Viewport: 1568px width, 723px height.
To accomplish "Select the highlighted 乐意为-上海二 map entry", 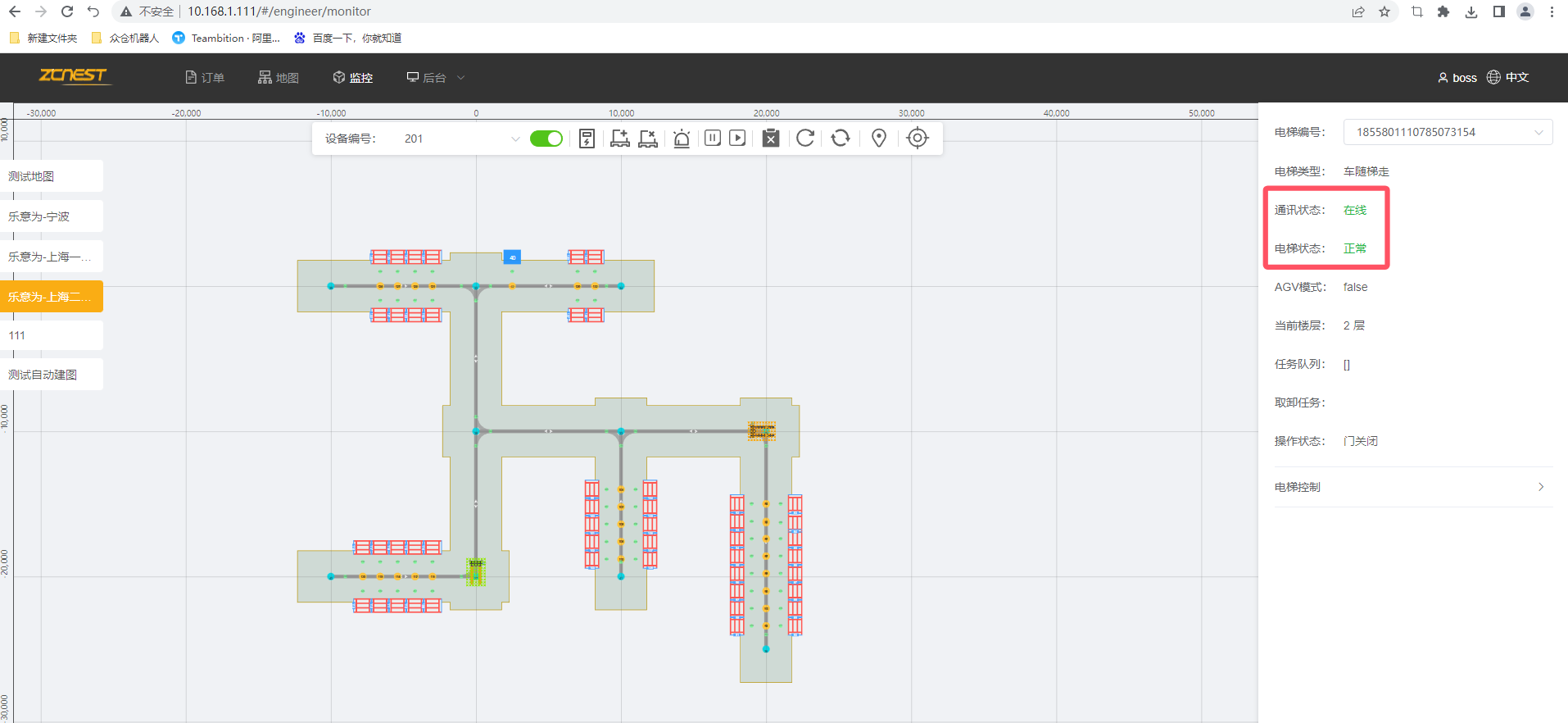I will (52, 297).
